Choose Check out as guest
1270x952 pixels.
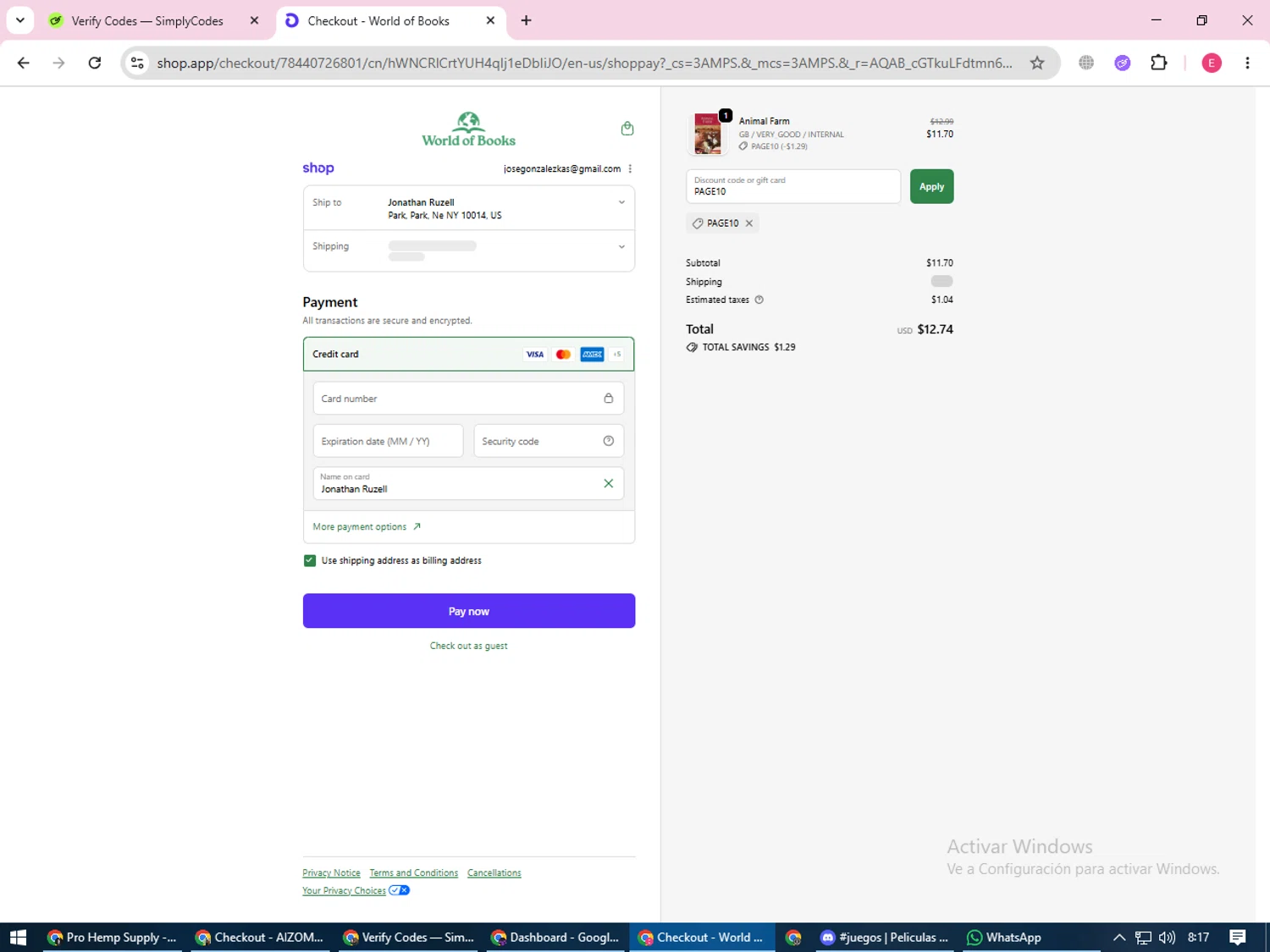(x=469, y=646)
